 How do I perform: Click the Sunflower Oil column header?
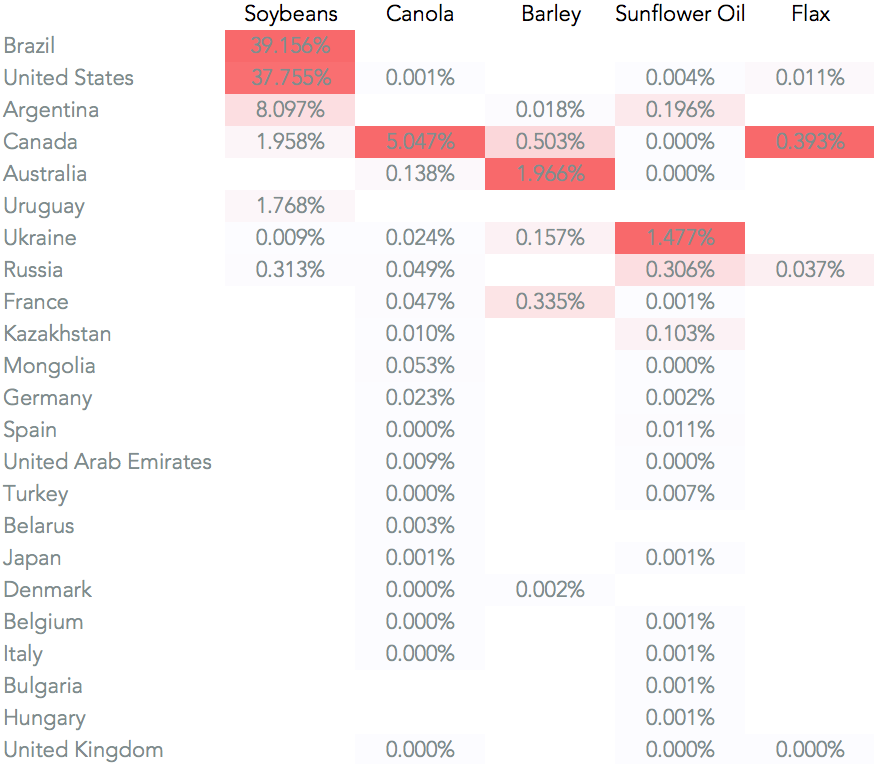click(680, 14)
